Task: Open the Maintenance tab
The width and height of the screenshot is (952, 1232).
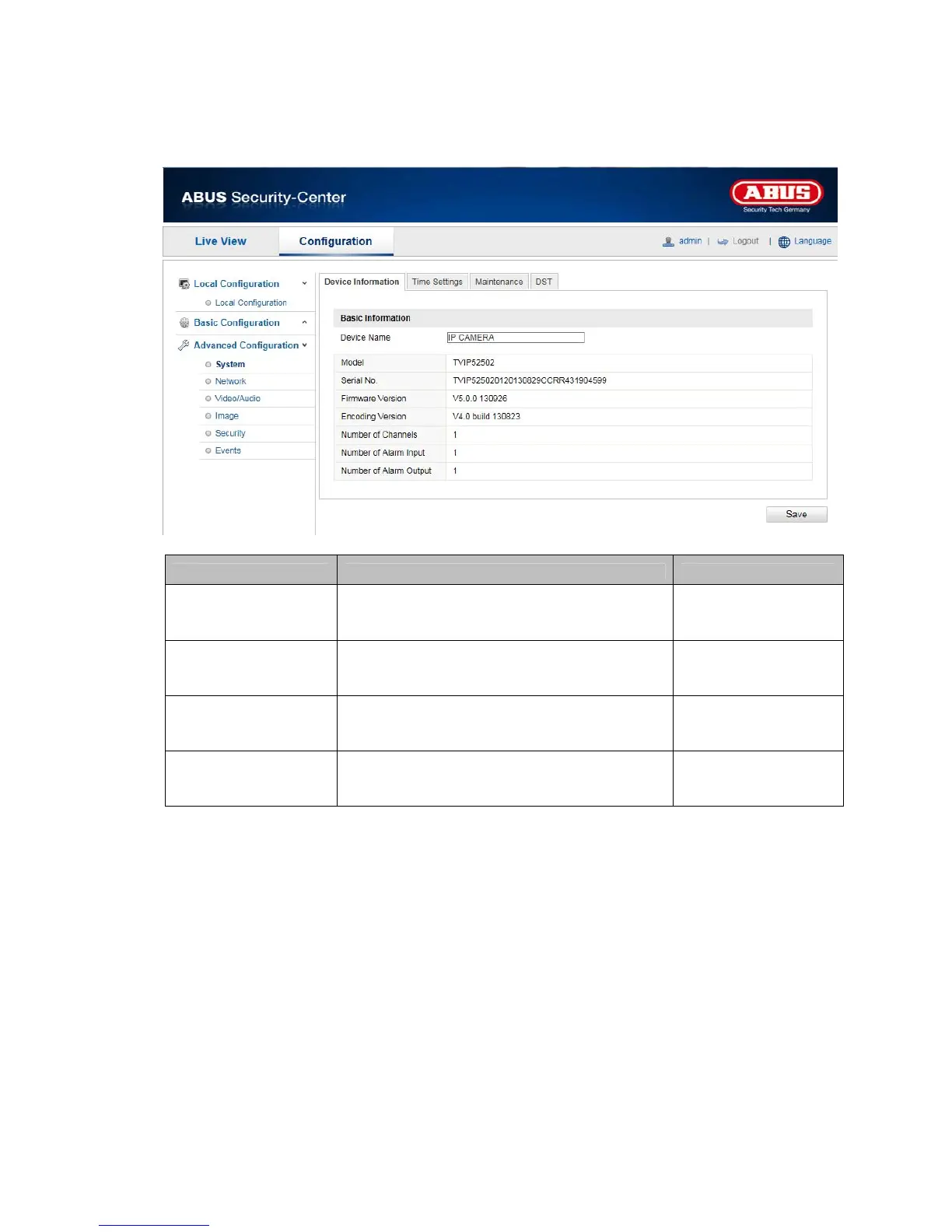Action: point(499,282)
